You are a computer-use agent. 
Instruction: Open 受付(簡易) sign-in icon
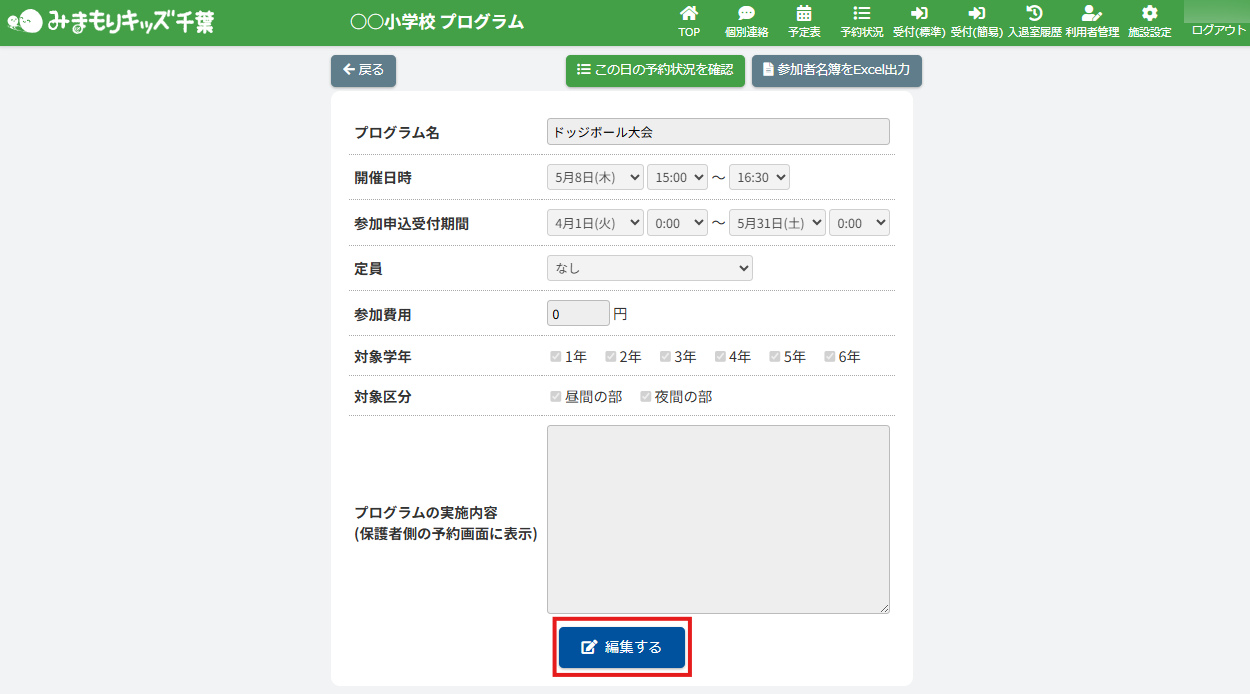coord(977,14)
